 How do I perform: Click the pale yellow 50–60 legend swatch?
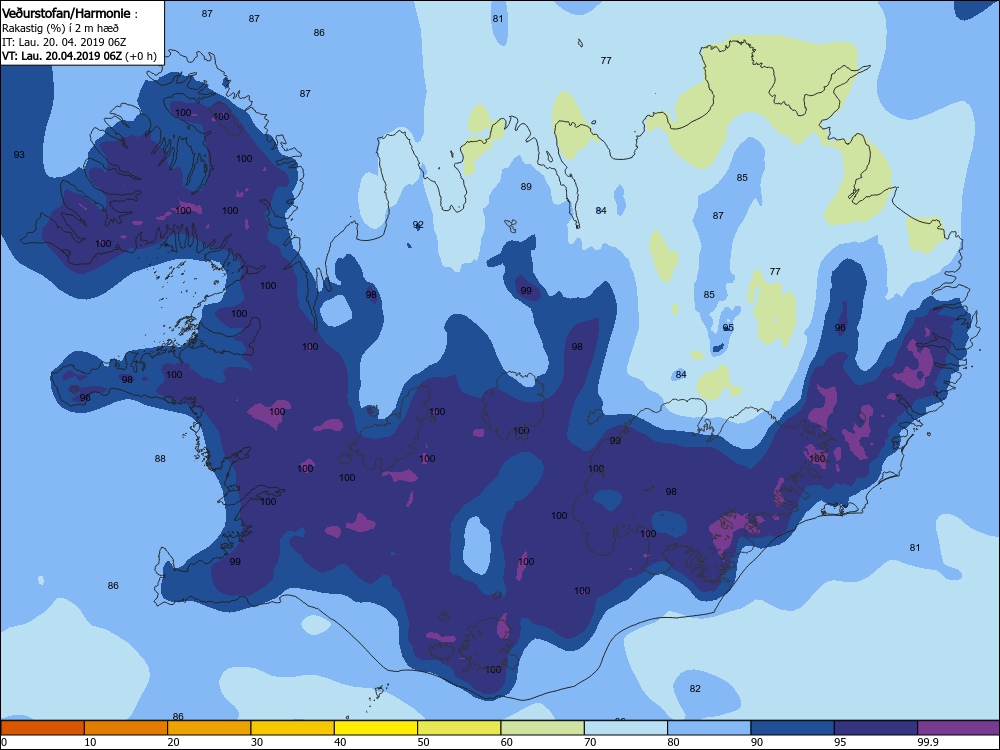pos(459,728)
